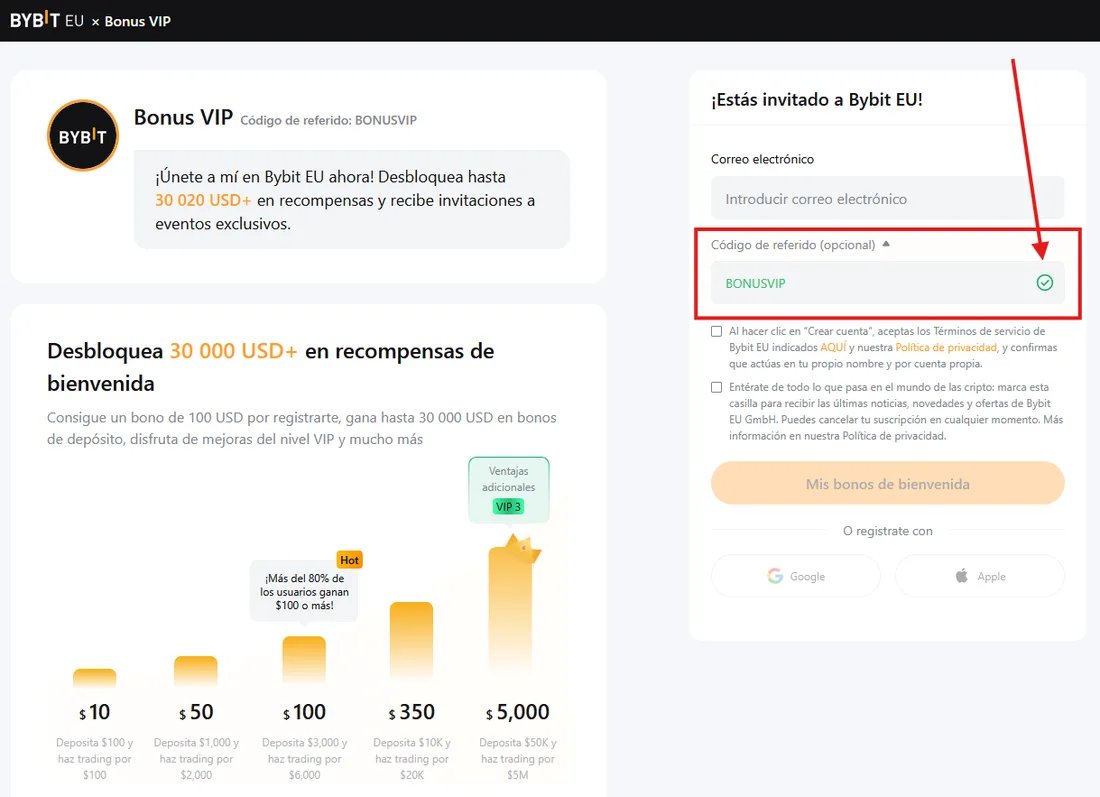Click the 'Deposita $50K y haz trading' text
1100x797 pixels.
(x=518, y=758)
